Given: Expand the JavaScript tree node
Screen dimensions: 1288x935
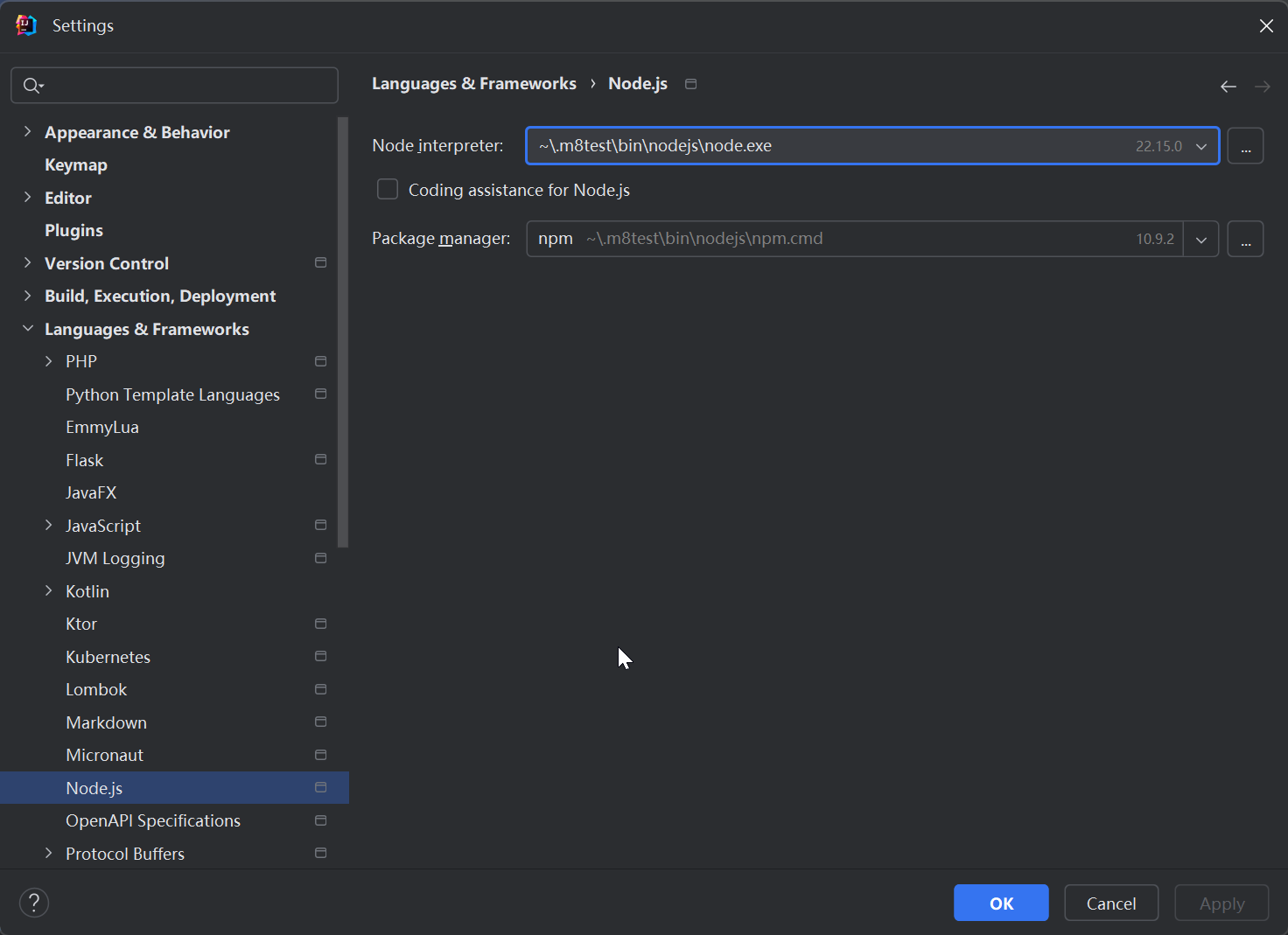Looking at the screenshot, I should [x=48, y=526].
